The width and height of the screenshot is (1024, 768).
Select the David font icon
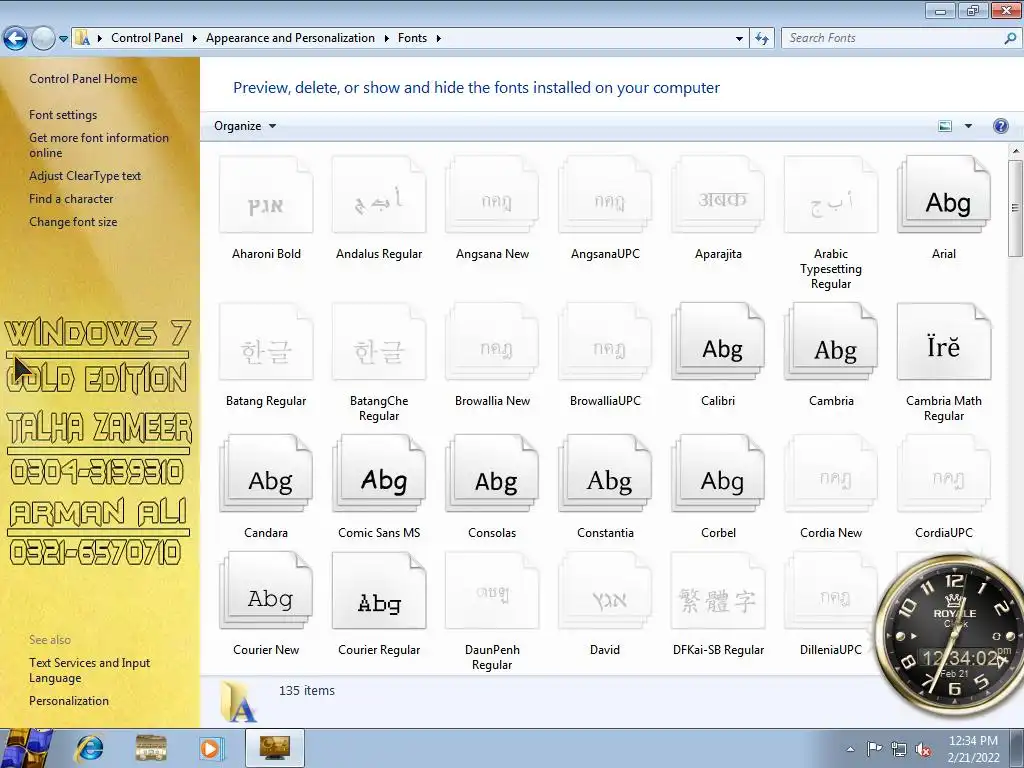click(605, 590)
